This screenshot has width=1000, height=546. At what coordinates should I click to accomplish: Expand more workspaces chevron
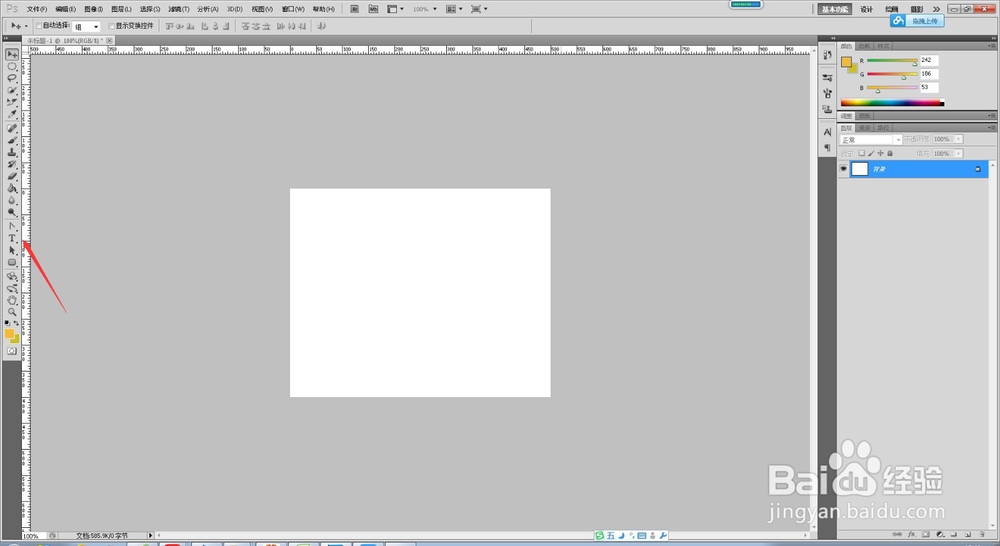tap(936, 9)
